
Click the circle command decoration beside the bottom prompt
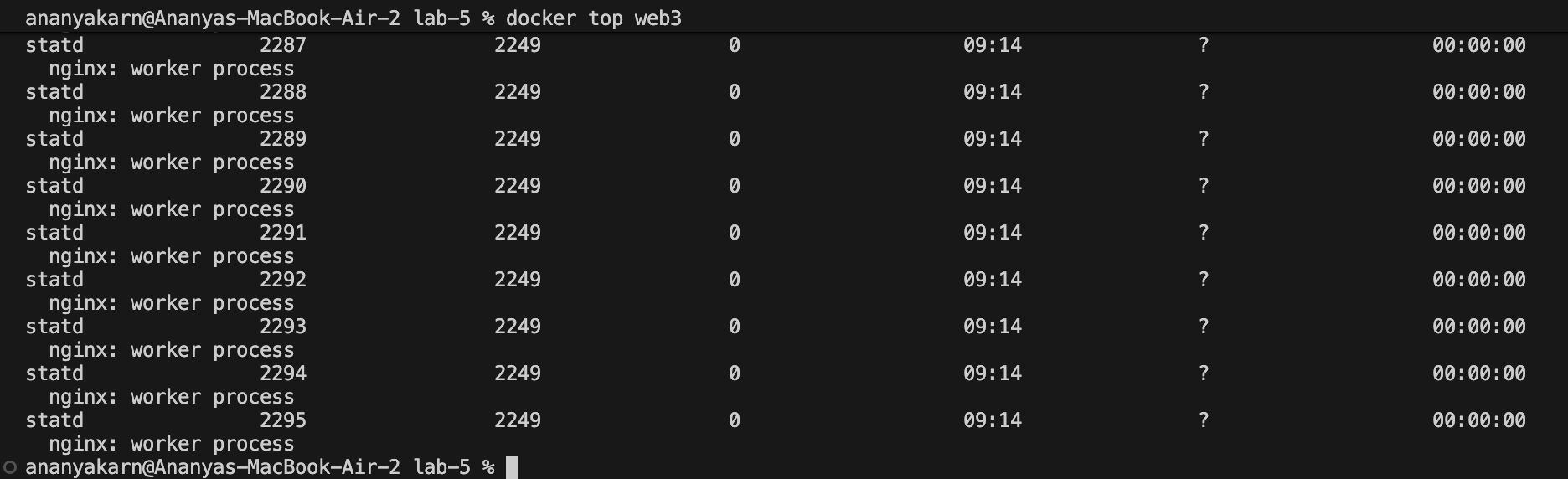tap(10, 467)
